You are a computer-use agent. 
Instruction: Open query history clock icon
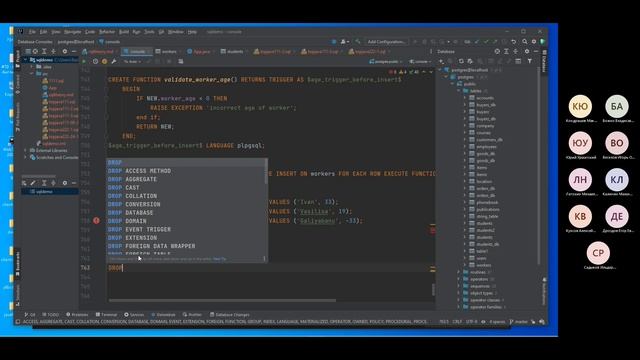[95, 62]
